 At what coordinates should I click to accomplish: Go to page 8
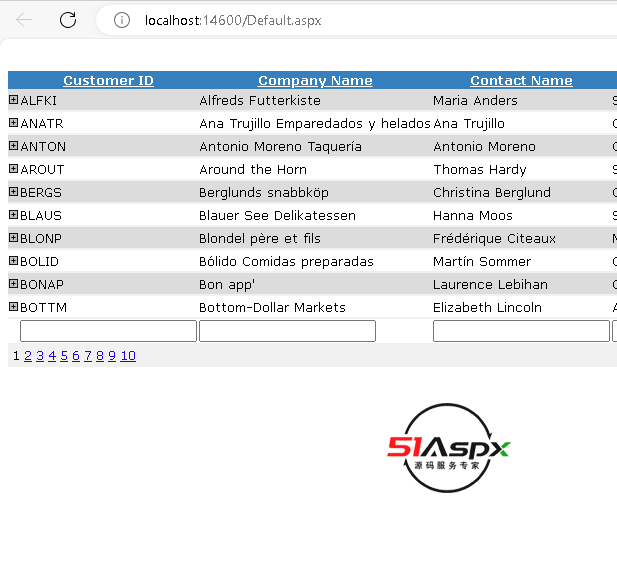tap(100, 356)
